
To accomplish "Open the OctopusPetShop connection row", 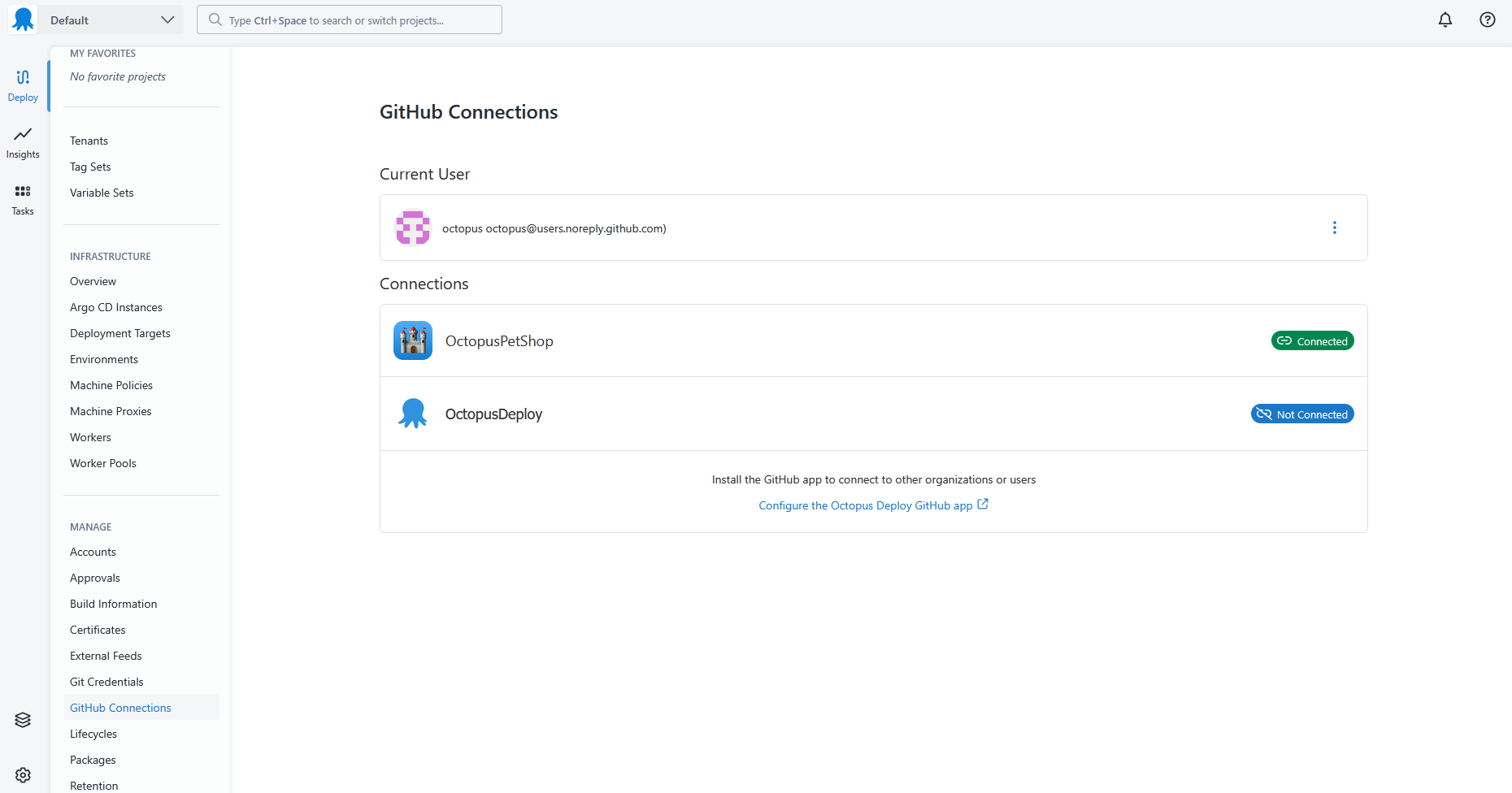I will pyautogui.click(x=874, y=340).
